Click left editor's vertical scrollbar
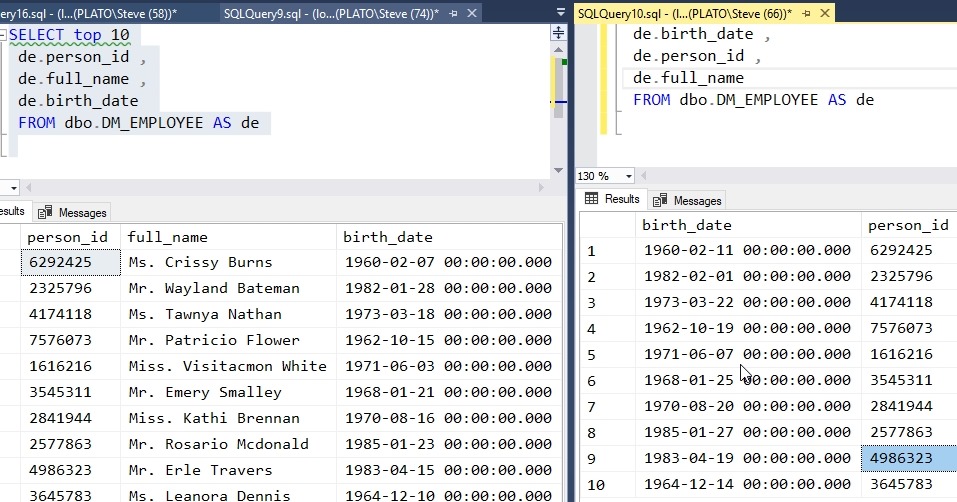This screenshot has height=502, width=957. click(x=558, y=120)
